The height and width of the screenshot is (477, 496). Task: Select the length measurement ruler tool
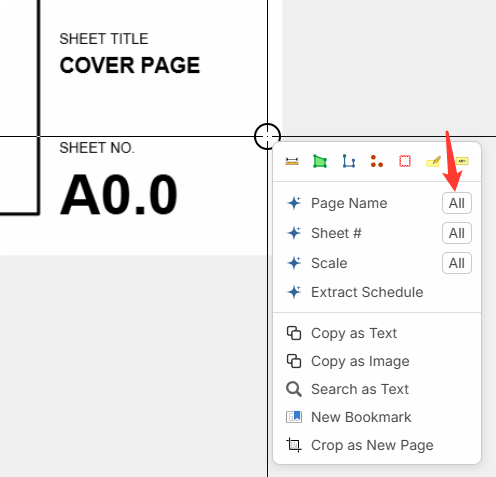[292, 161]
